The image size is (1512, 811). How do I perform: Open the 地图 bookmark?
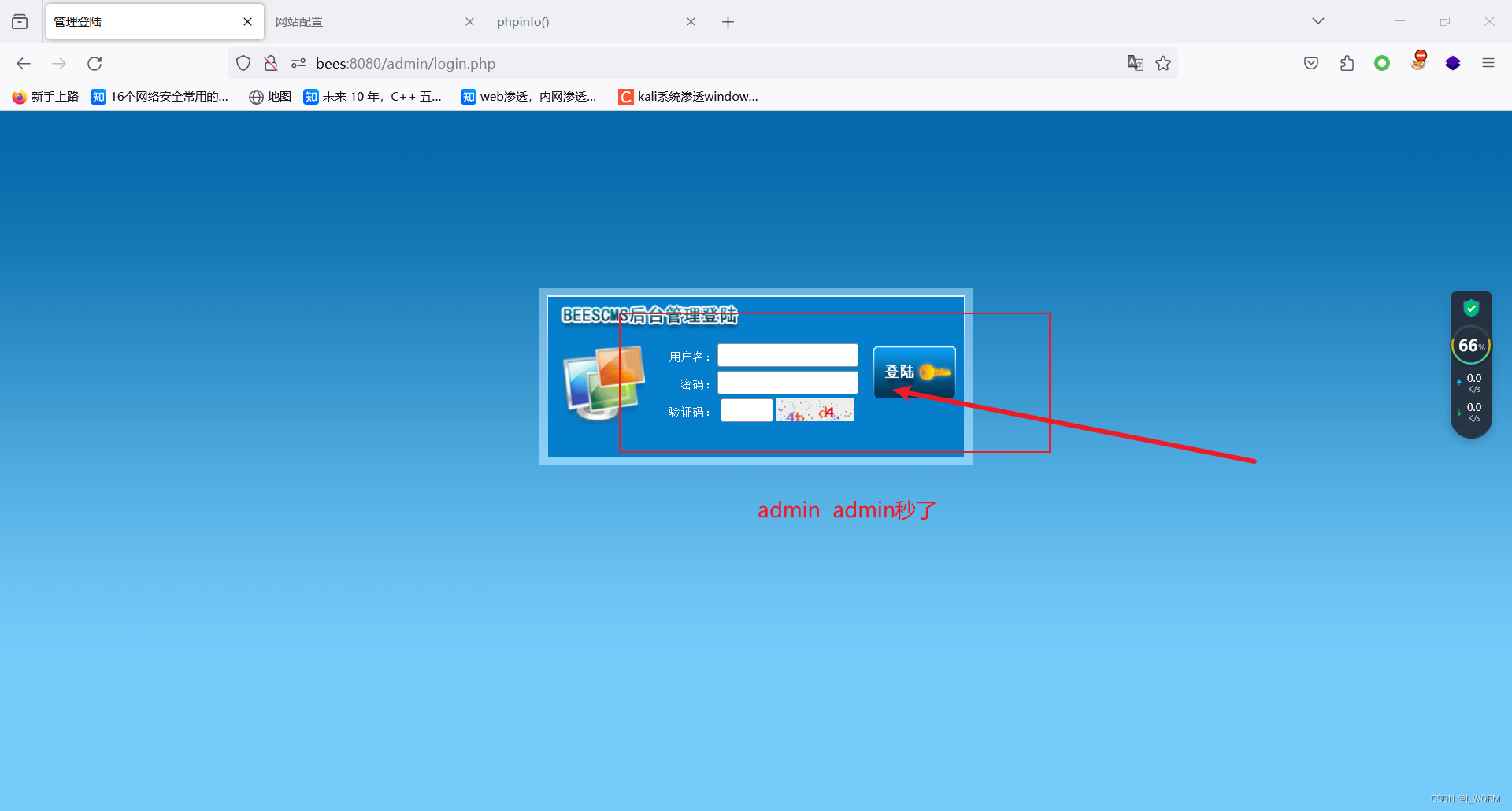coord(270,97)
